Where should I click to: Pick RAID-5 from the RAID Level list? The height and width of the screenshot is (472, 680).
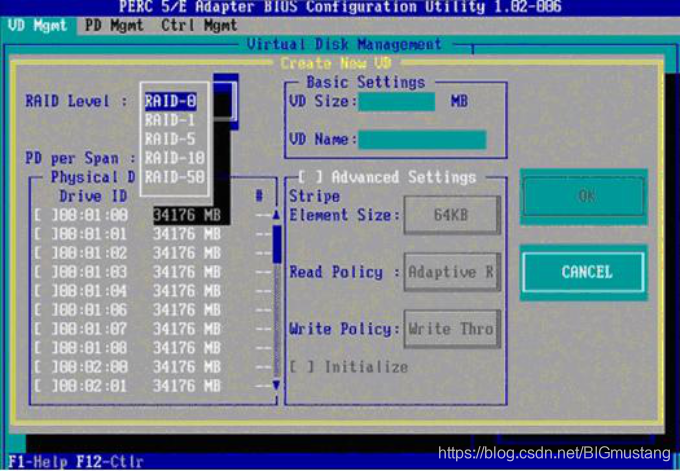point(170,139)
